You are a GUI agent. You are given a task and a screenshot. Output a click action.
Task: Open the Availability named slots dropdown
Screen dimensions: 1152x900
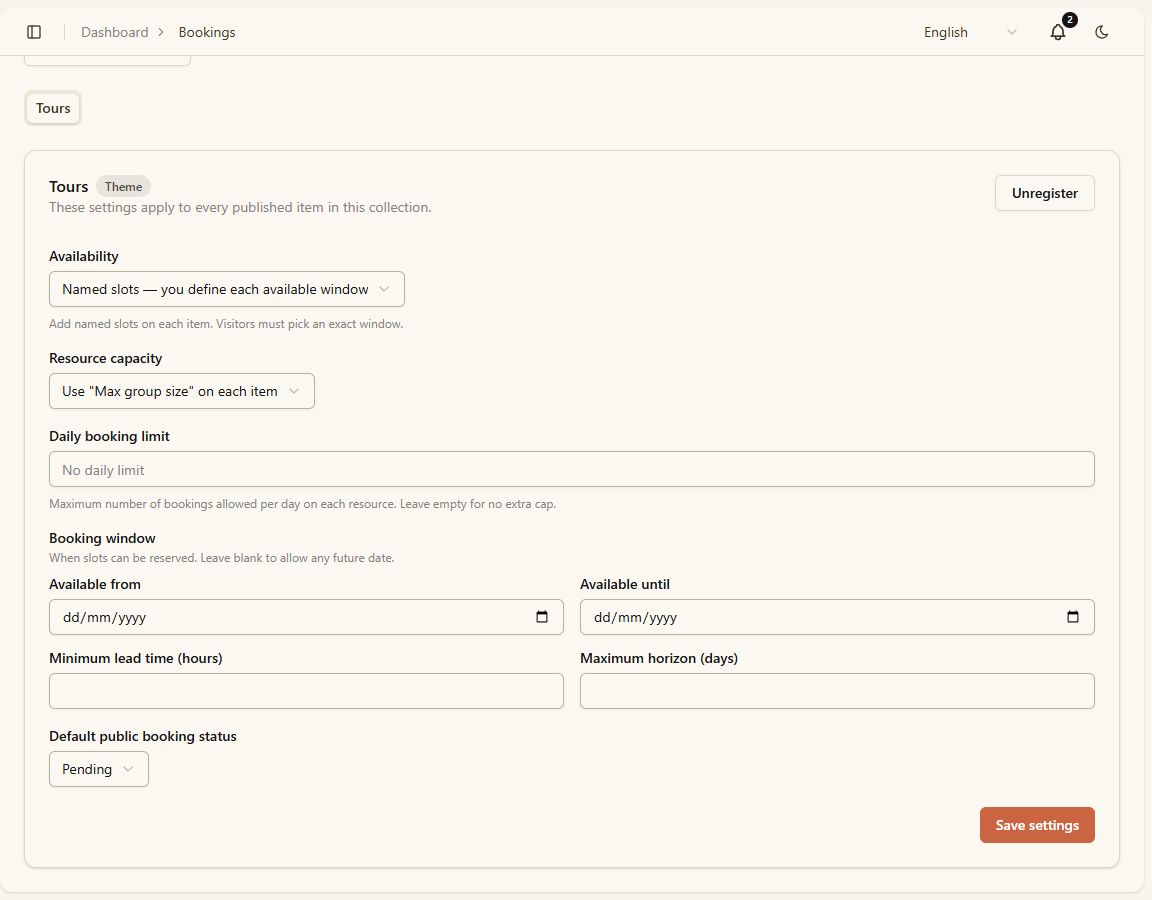tap(226, 289)
